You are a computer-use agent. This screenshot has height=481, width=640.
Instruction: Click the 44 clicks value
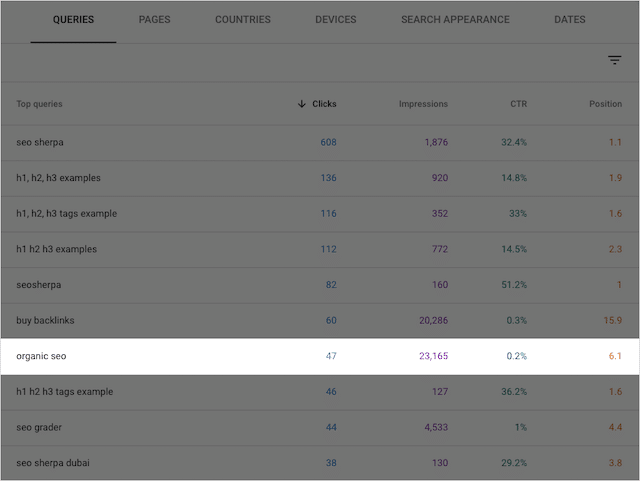[331, 428]
